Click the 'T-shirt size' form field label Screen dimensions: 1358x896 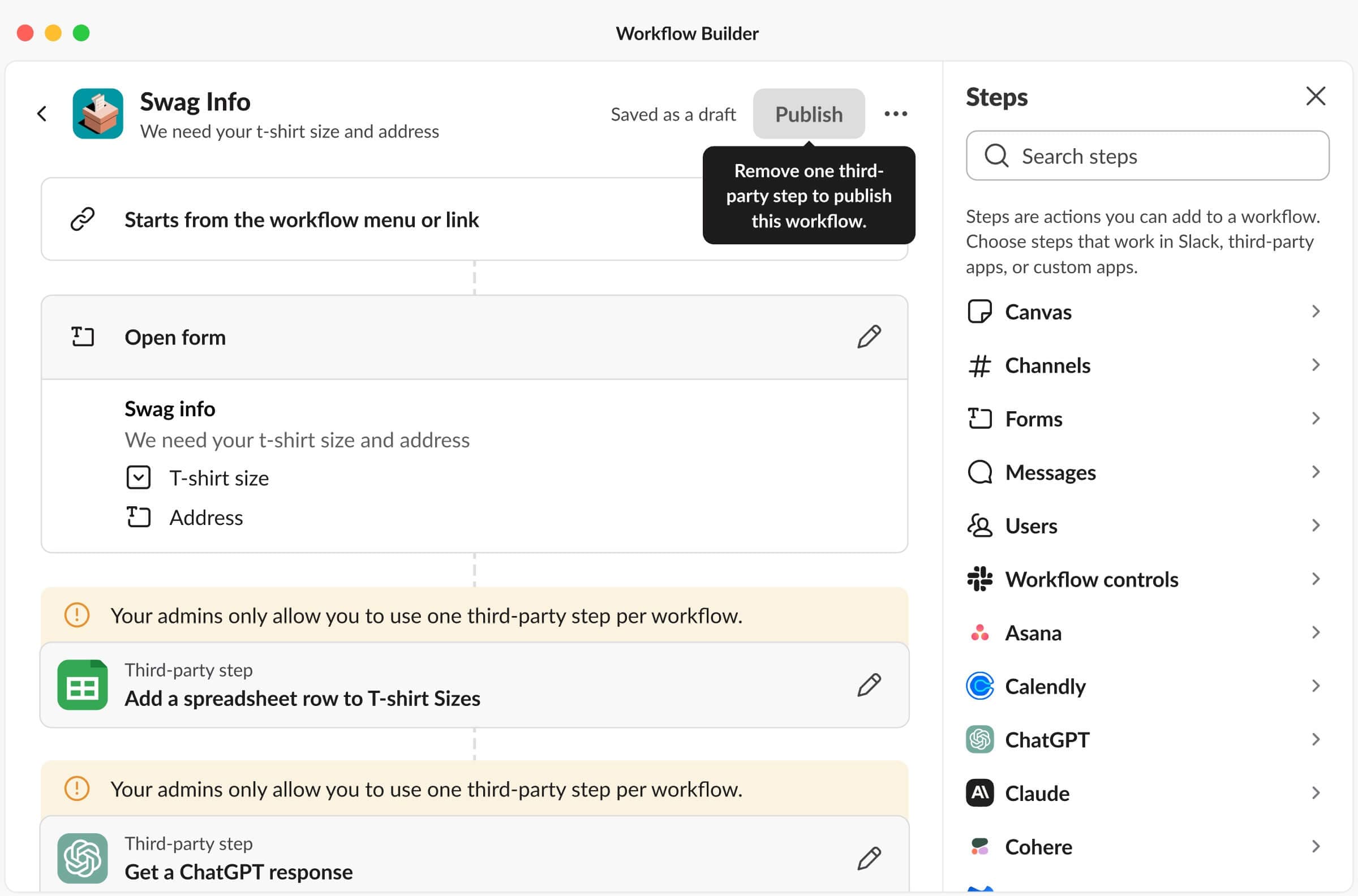click(219, 479)
